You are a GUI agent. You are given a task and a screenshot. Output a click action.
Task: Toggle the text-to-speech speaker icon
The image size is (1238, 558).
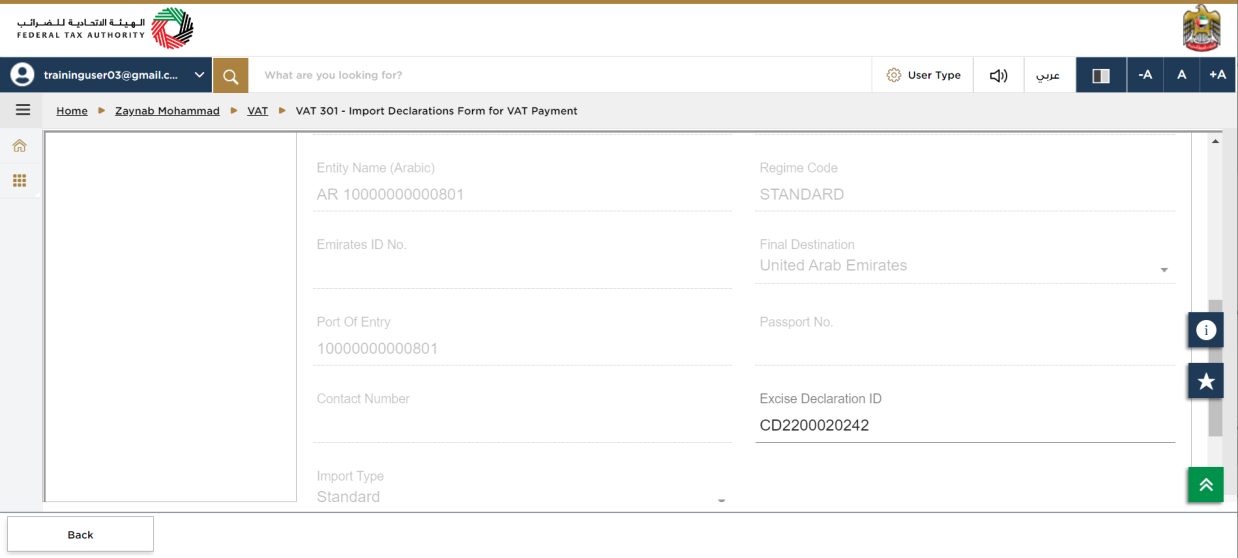click(x=998, y=75)
